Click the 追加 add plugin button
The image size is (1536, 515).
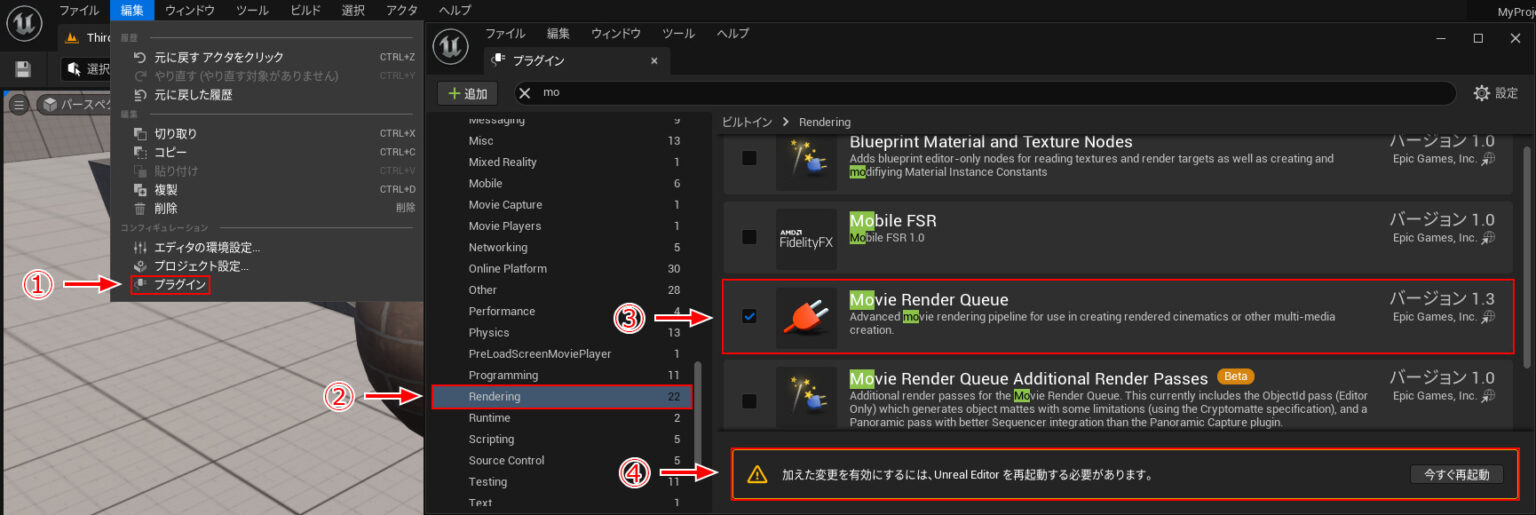coord(468,93)
